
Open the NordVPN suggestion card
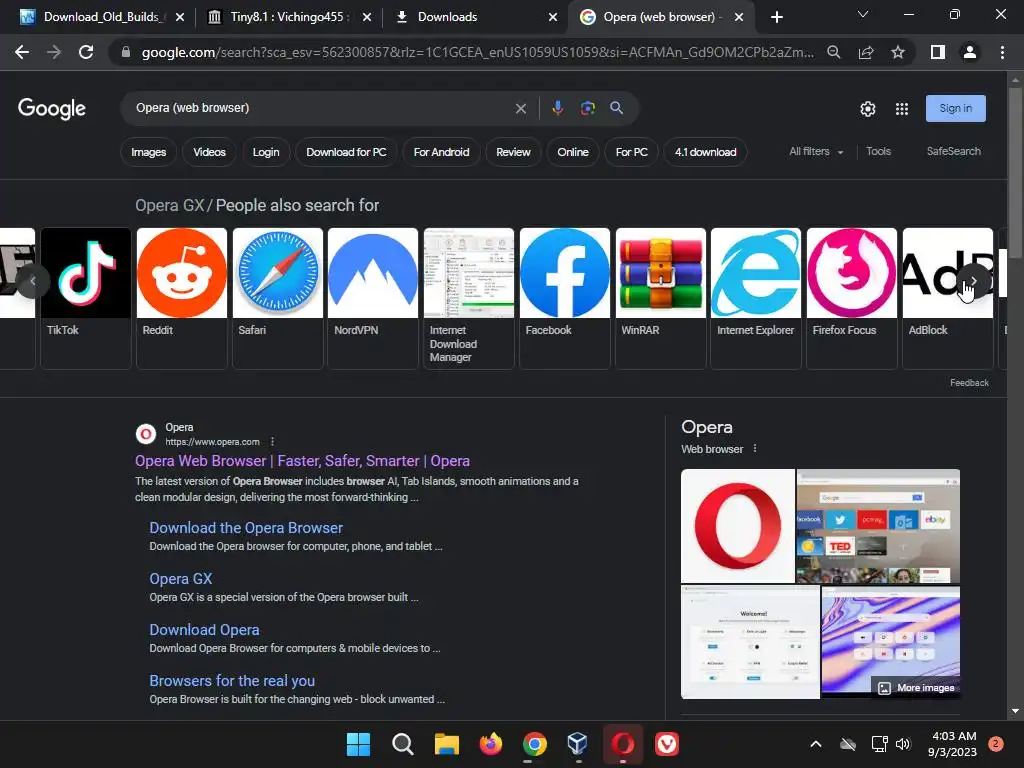(373, 298)
